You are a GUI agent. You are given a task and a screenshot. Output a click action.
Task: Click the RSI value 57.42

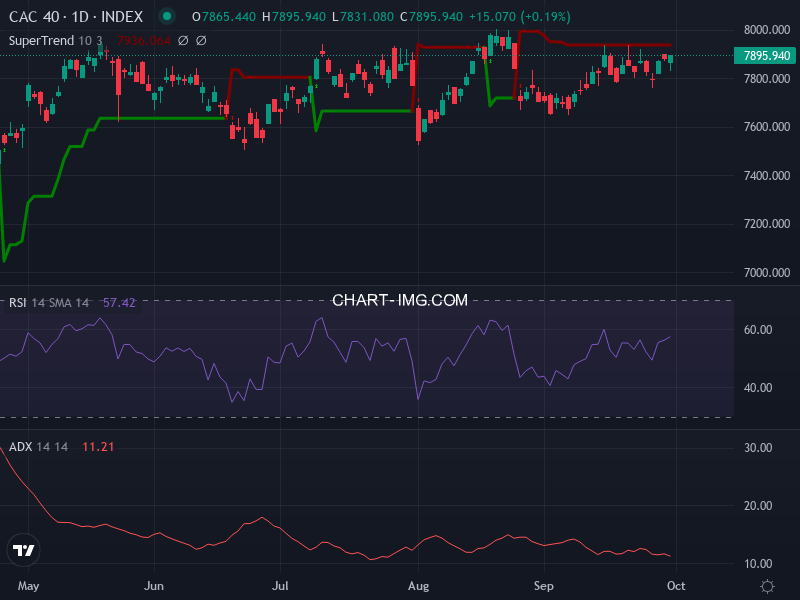point(119,302)
